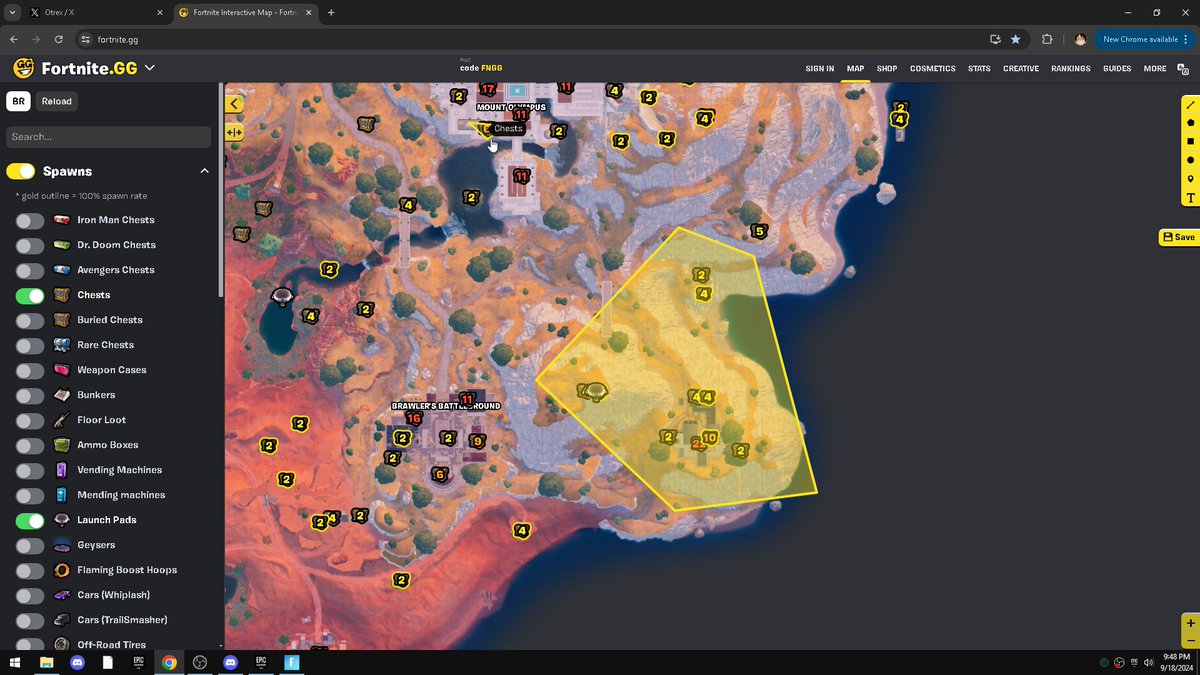This screenshot has height=675, width=1200.
Task: Select the polygon drawing tool
Action: (x=1190, y=123)
